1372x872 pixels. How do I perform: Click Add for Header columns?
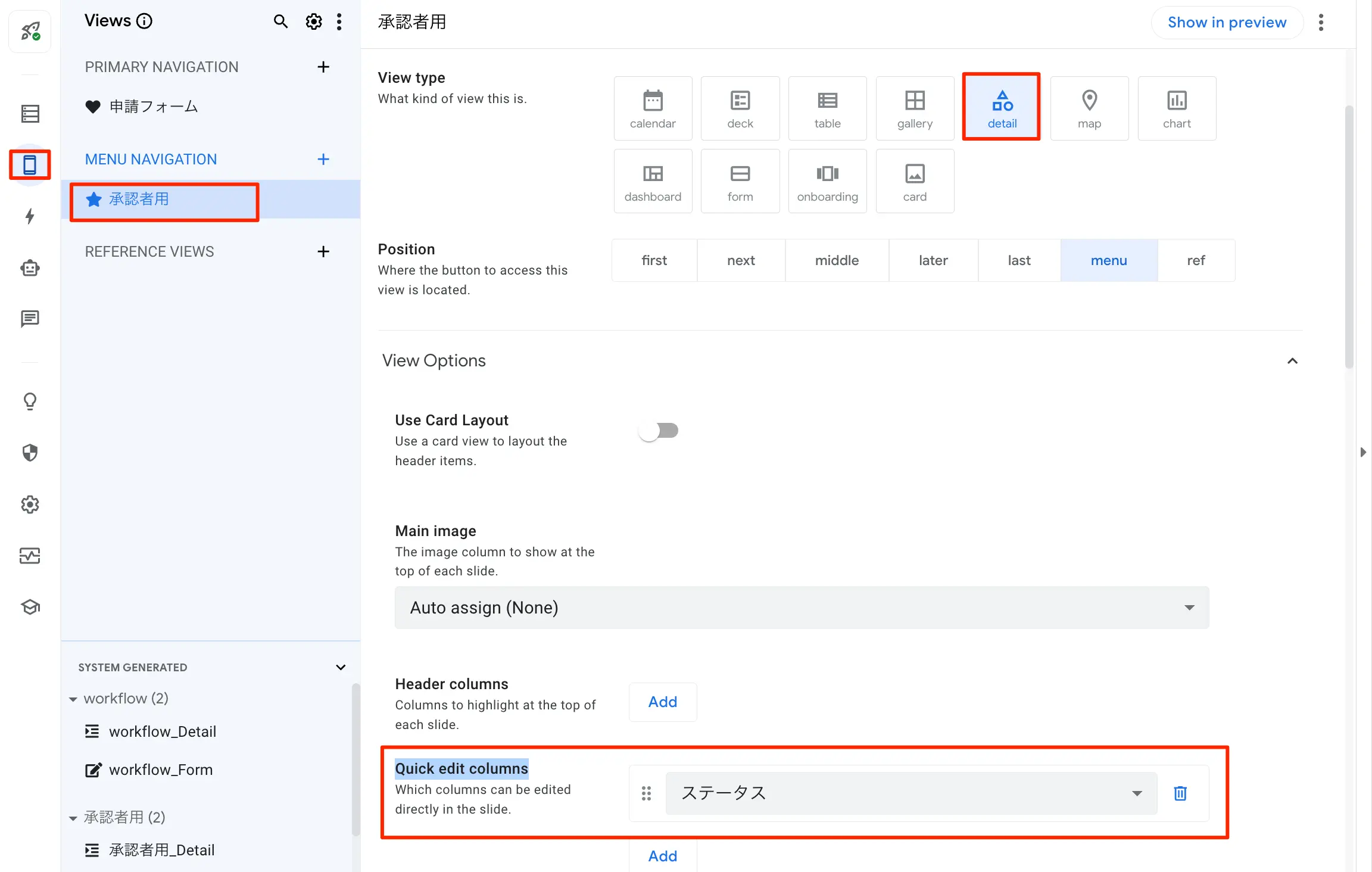662,702
